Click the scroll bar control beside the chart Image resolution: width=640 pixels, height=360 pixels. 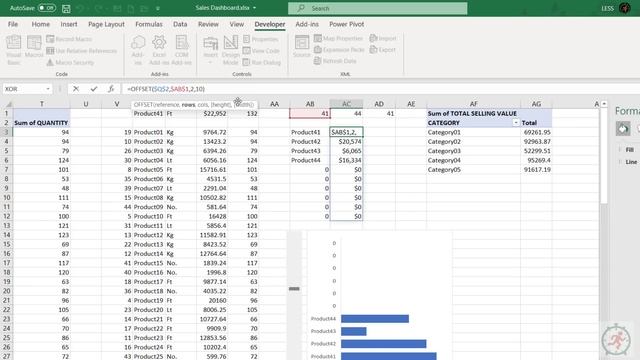tap(294, 288)
